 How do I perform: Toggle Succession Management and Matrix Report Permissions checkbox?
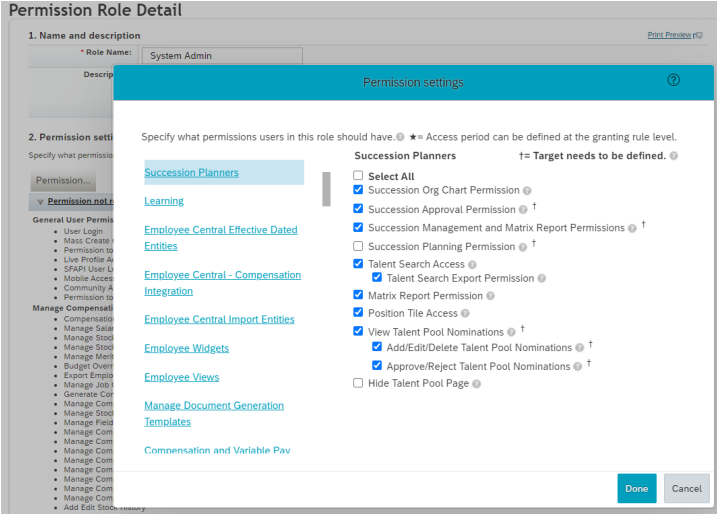[x=358, y=227]
